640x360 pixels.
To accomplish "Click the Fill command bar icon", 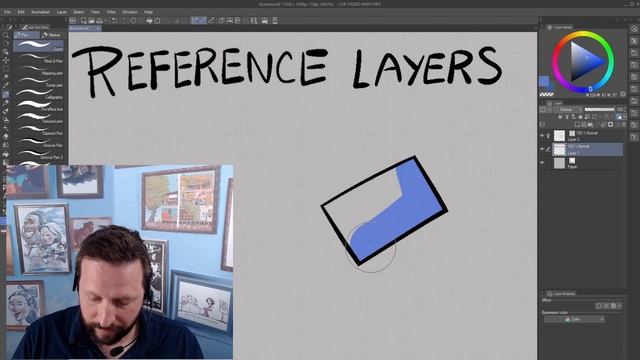I will pos(149,20).
